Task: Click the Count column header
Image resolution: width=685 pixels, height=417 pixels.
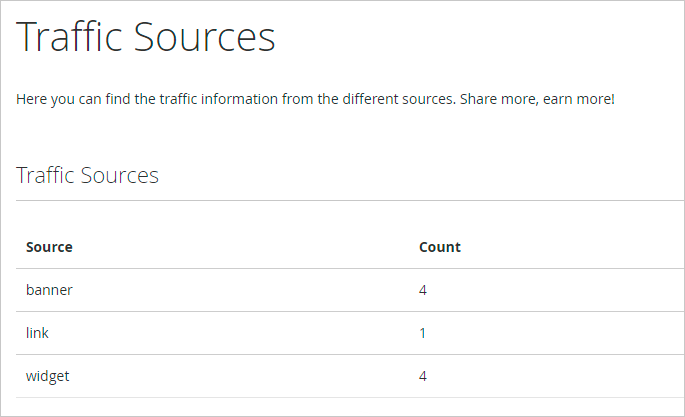Action: click(439, 247)
